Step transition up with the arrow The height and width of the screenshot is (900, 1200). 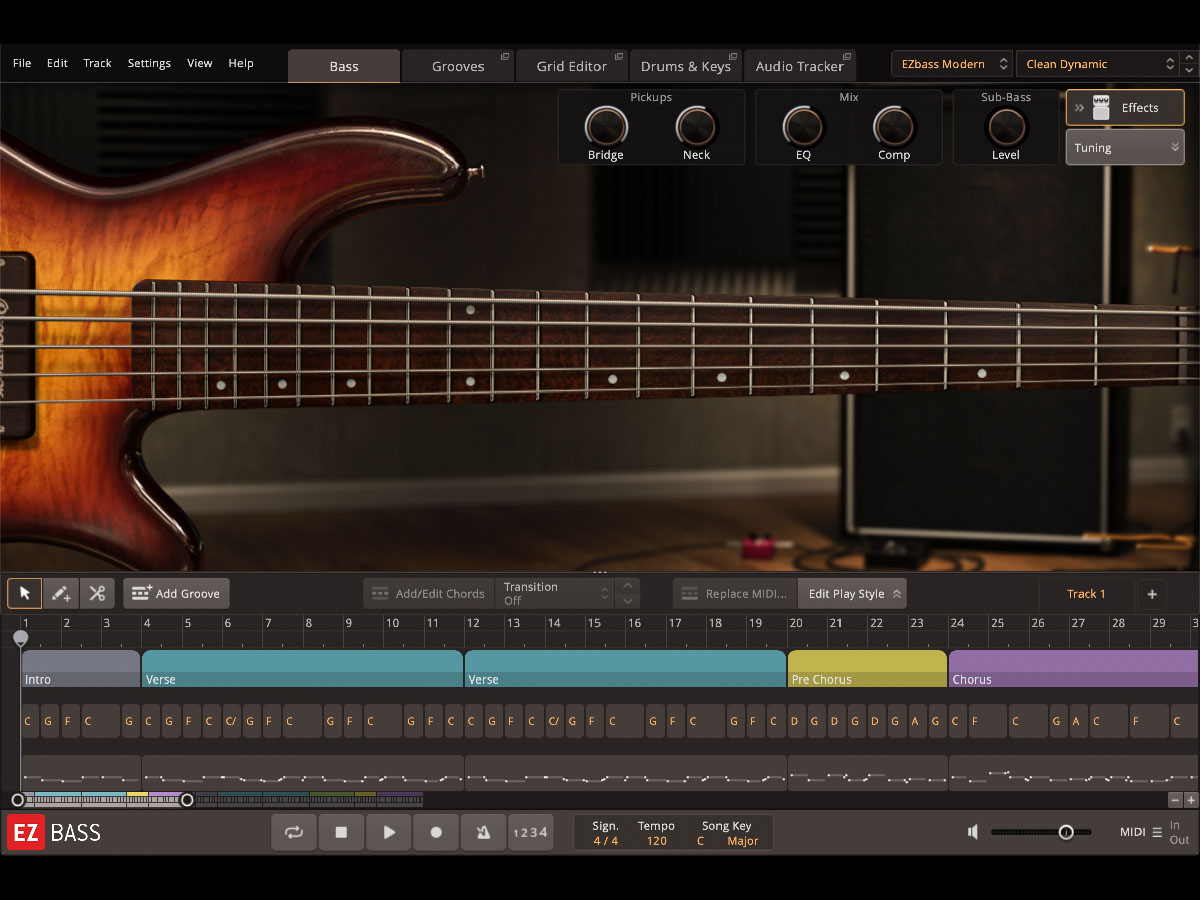pyautogui.click(x=627, y=586)
